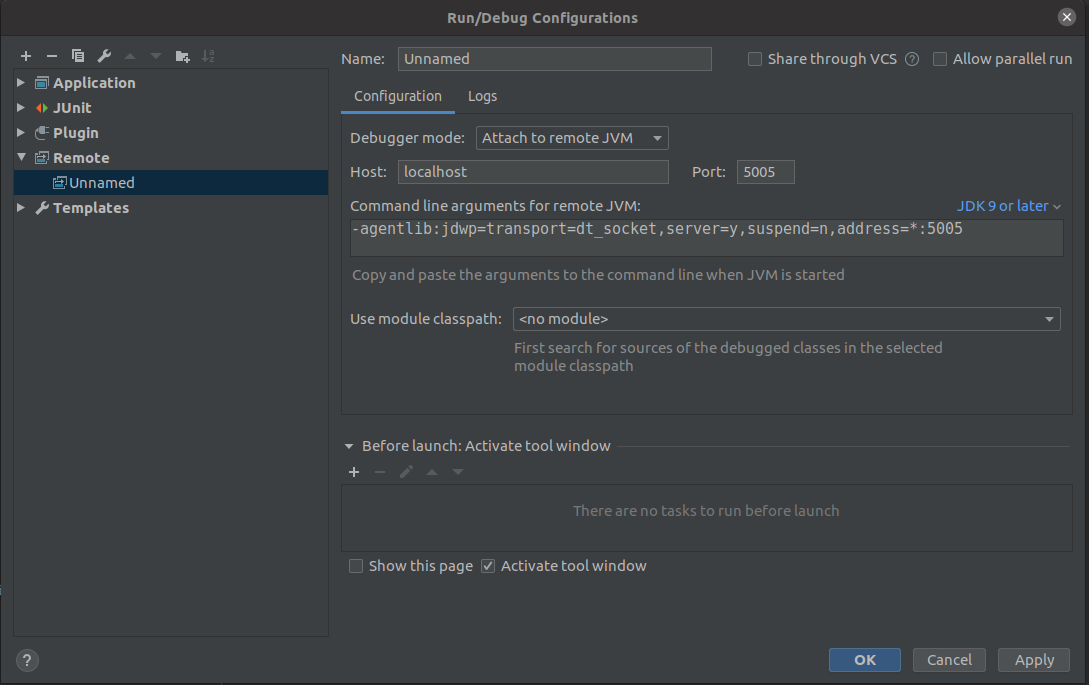Sort configurations in the list
The image size is (1089, 685).
pos(208,56)
